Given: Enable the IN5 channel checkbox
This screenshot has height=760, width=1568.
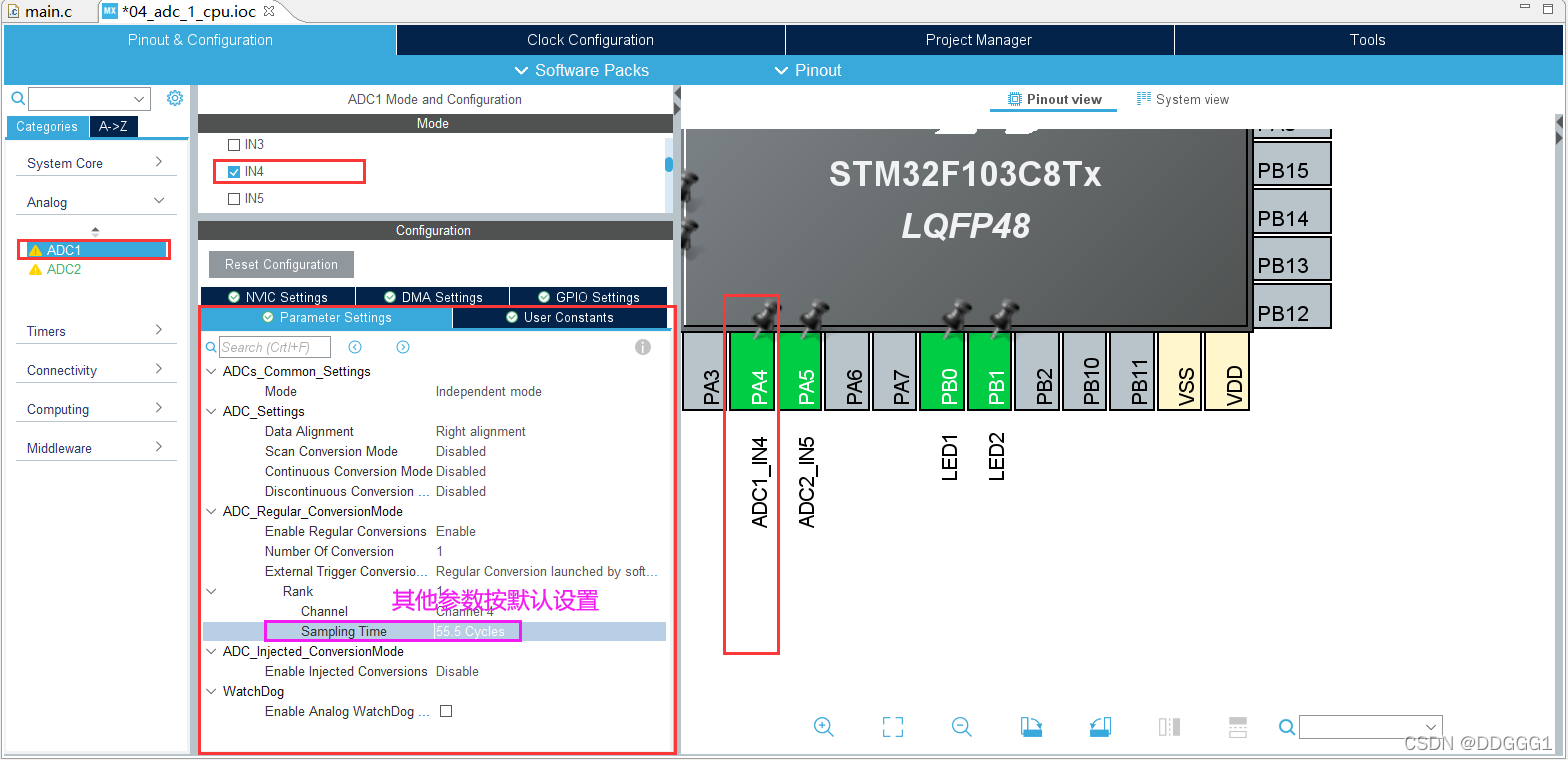Looking at the screenshot, I should [x=234, y=199].
